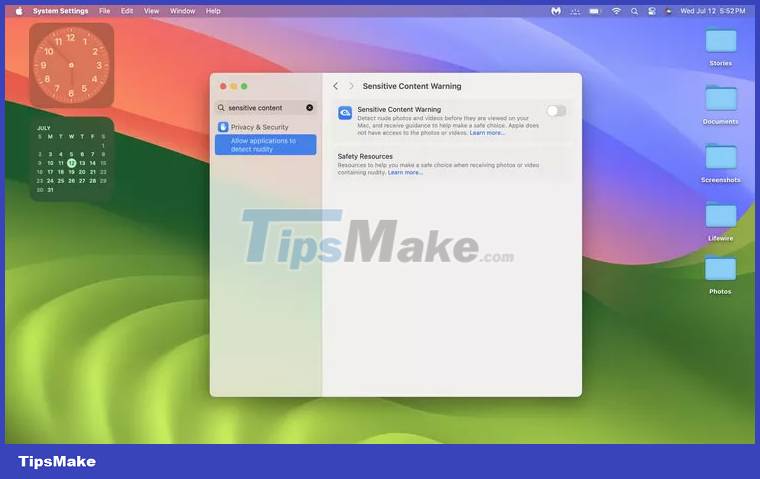Viewport: 760px width, 479px height.
Task: Click the search magnifier in settings sidebar
Action: coord(221,108)
